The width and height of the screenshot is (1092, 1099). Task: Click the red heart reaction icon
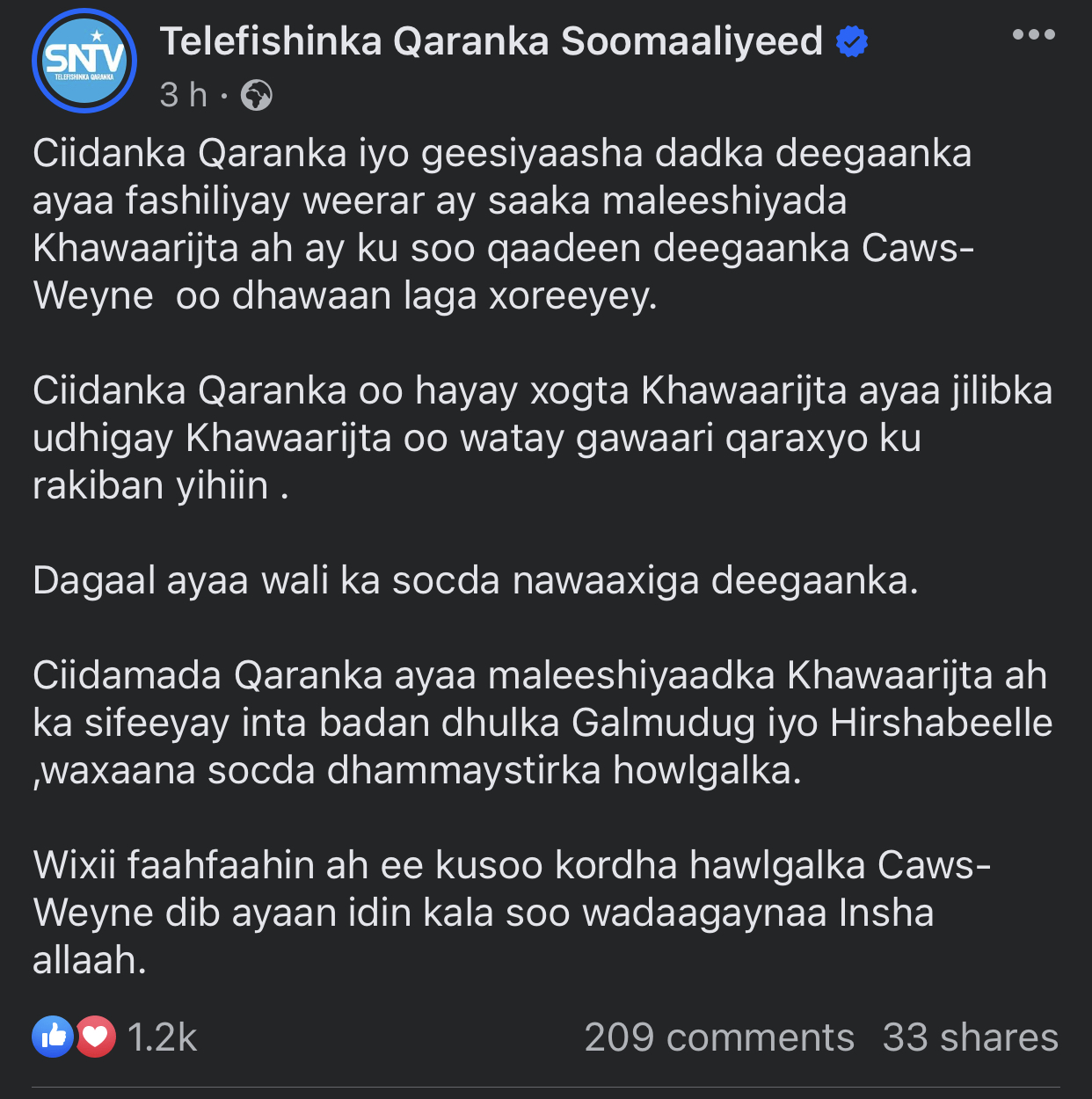point(95,1037)
